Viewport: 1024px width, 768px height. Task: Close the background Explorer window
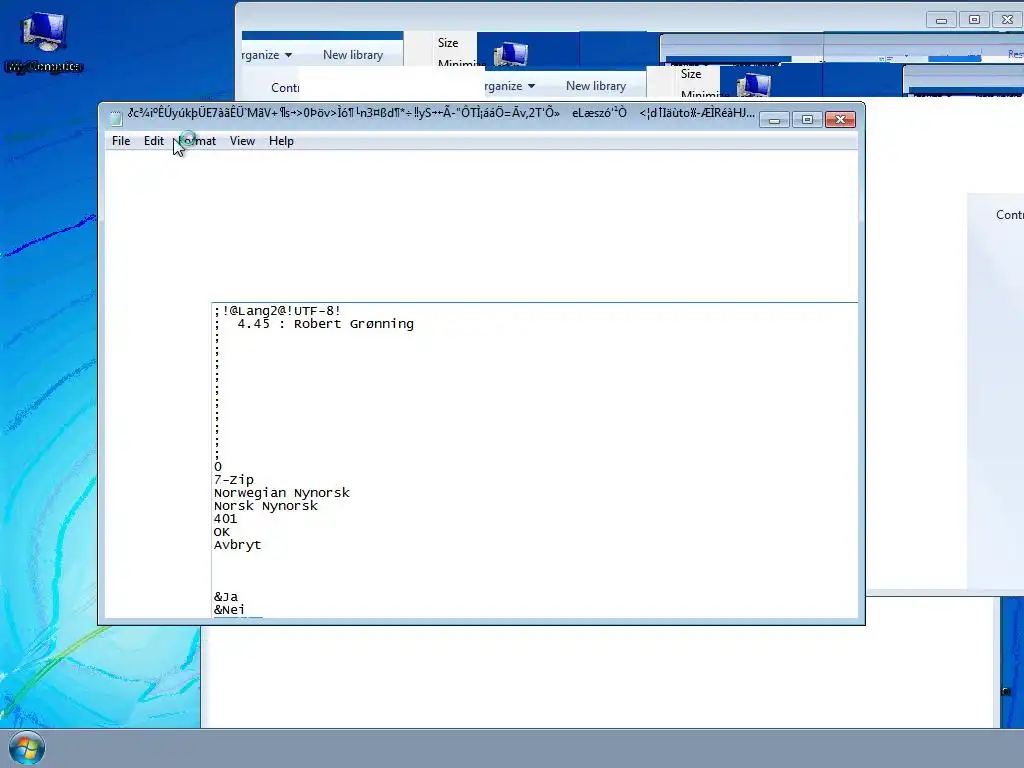click(1008, 20)
